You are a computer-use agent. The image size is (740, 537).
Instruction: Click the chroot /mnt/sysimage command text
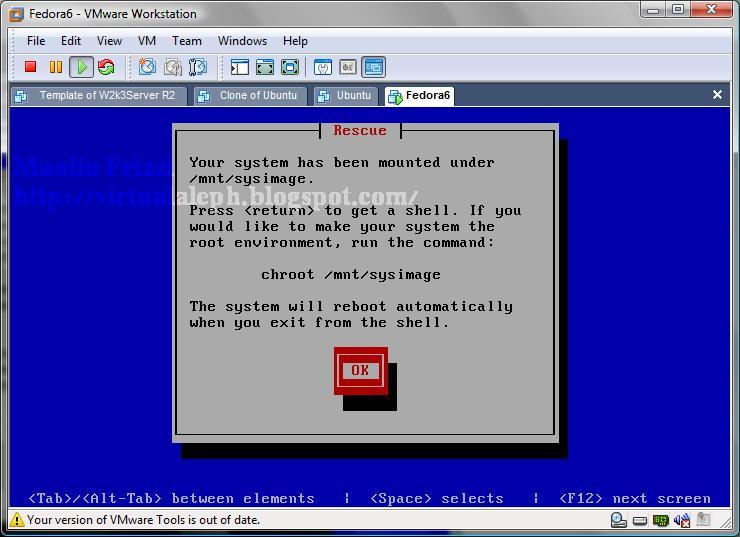(351, 275)
